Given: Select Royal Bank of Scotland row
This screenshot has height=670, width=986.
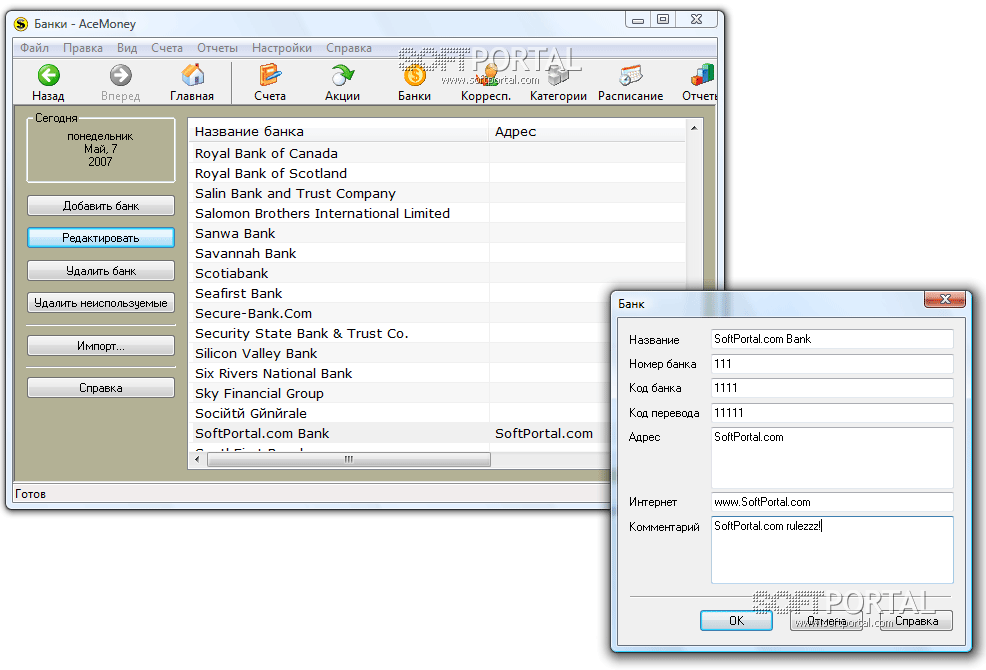Looking at the screenshot, I should click(436, 173).
